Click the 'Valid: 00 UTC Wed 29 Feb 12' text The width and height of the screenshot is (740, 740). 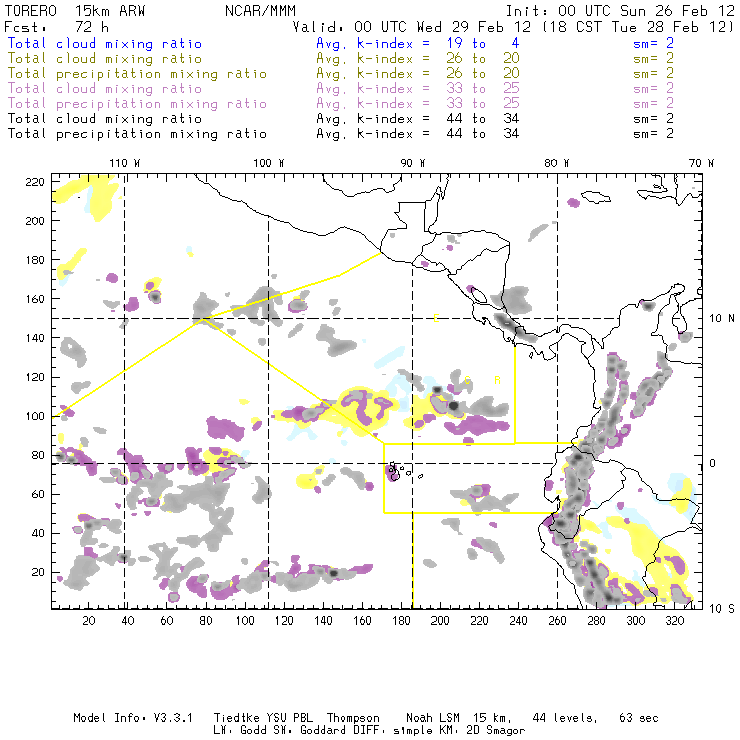pos(412,27)
